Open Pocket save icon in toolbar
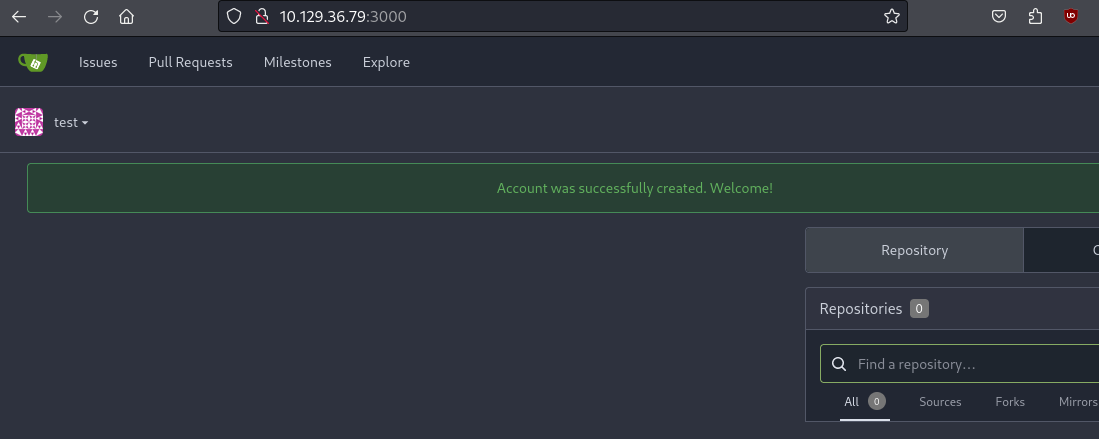 click(998, 16)
